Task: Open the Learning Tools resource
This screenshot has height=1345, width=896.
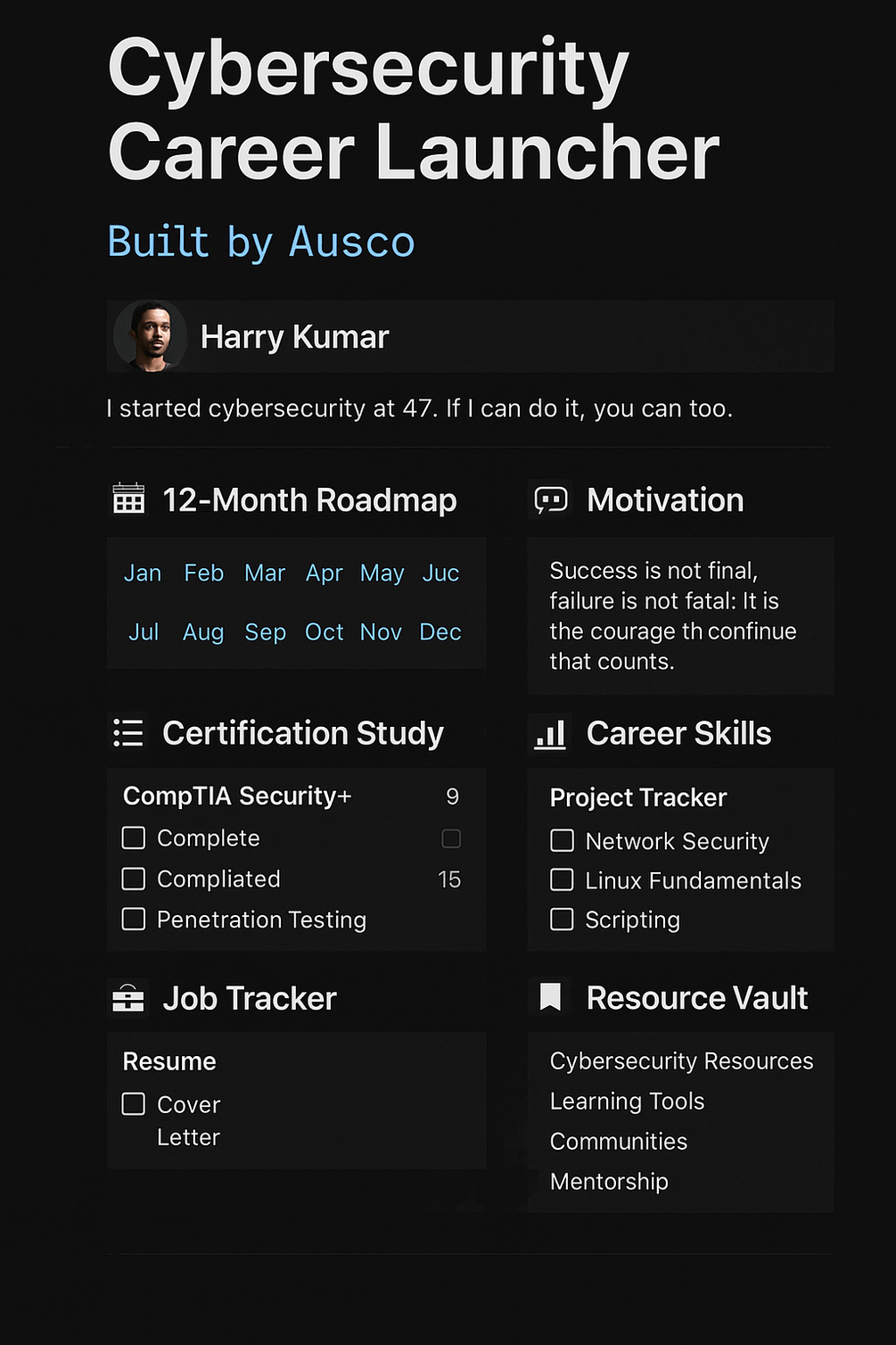Action: [627, 1102]
